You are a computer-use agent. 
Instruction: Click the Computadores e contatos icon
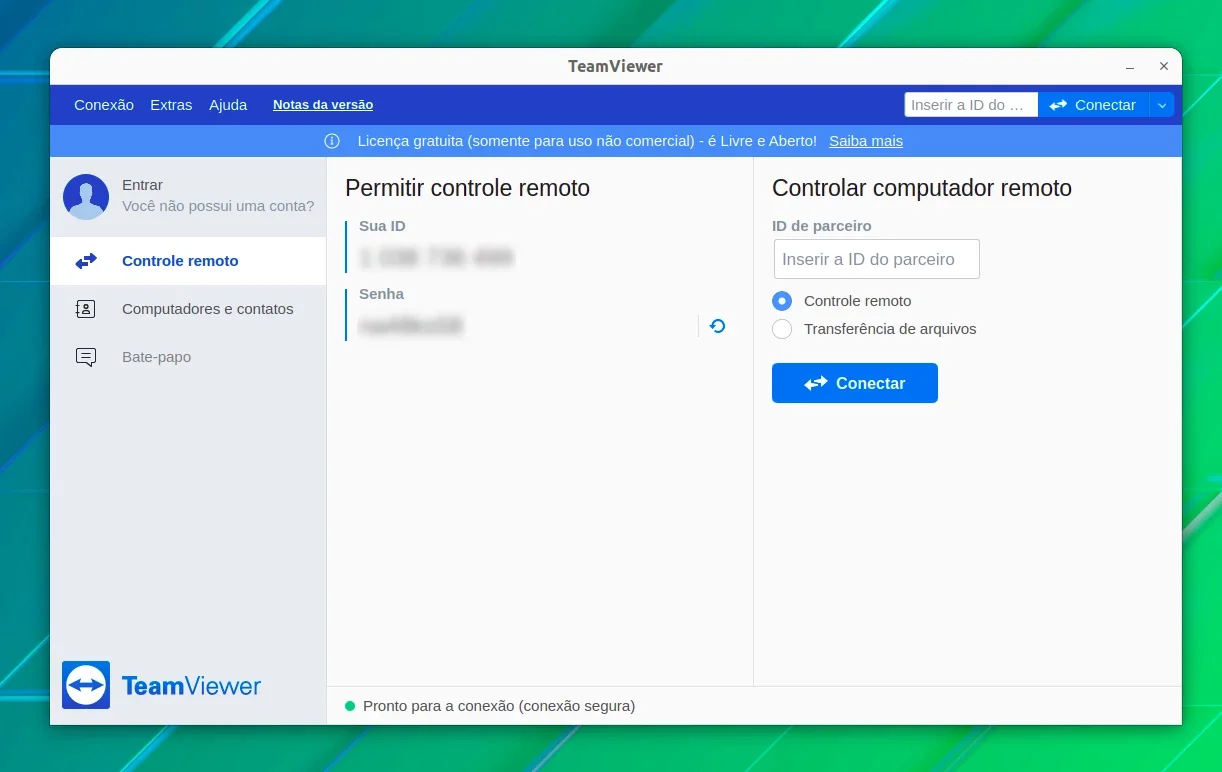click(x=86, y=309)
